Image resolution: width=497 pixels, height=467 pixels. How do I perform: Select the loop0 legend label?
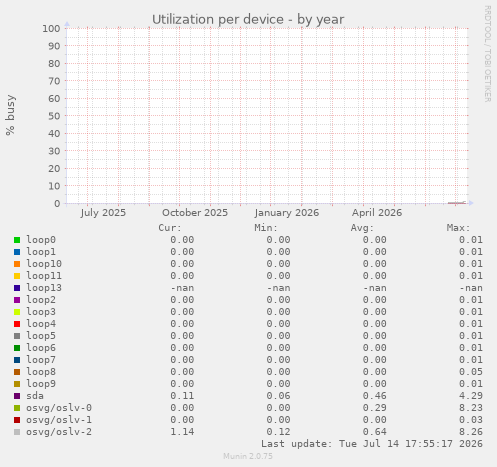pyautogui.click(x=41, y=240)
